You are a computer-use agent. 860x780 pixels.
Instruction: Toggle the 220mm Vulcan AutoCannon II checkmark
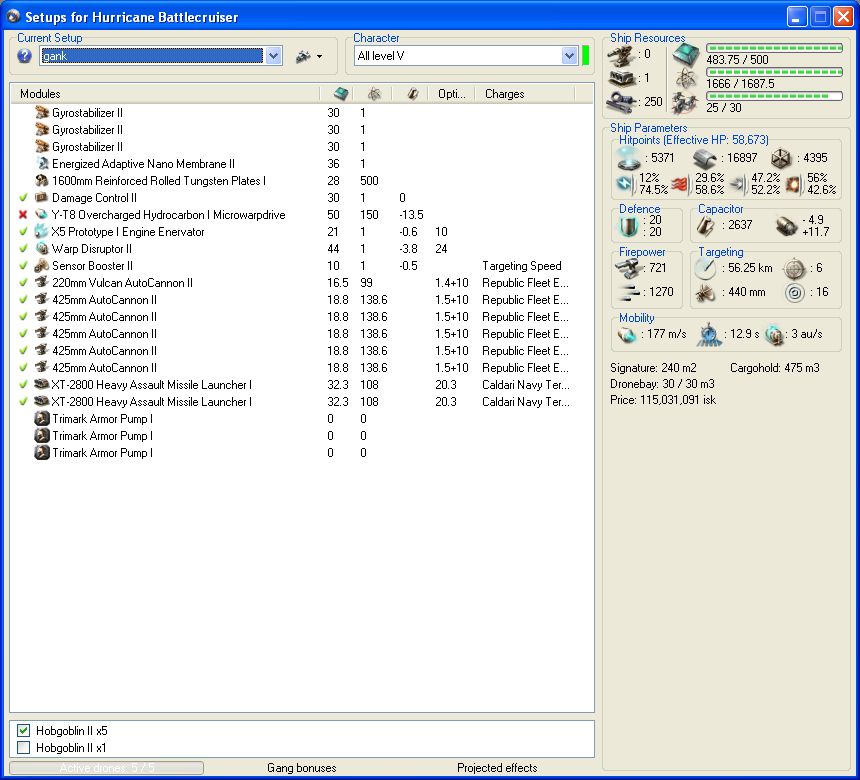coord(23,282)
